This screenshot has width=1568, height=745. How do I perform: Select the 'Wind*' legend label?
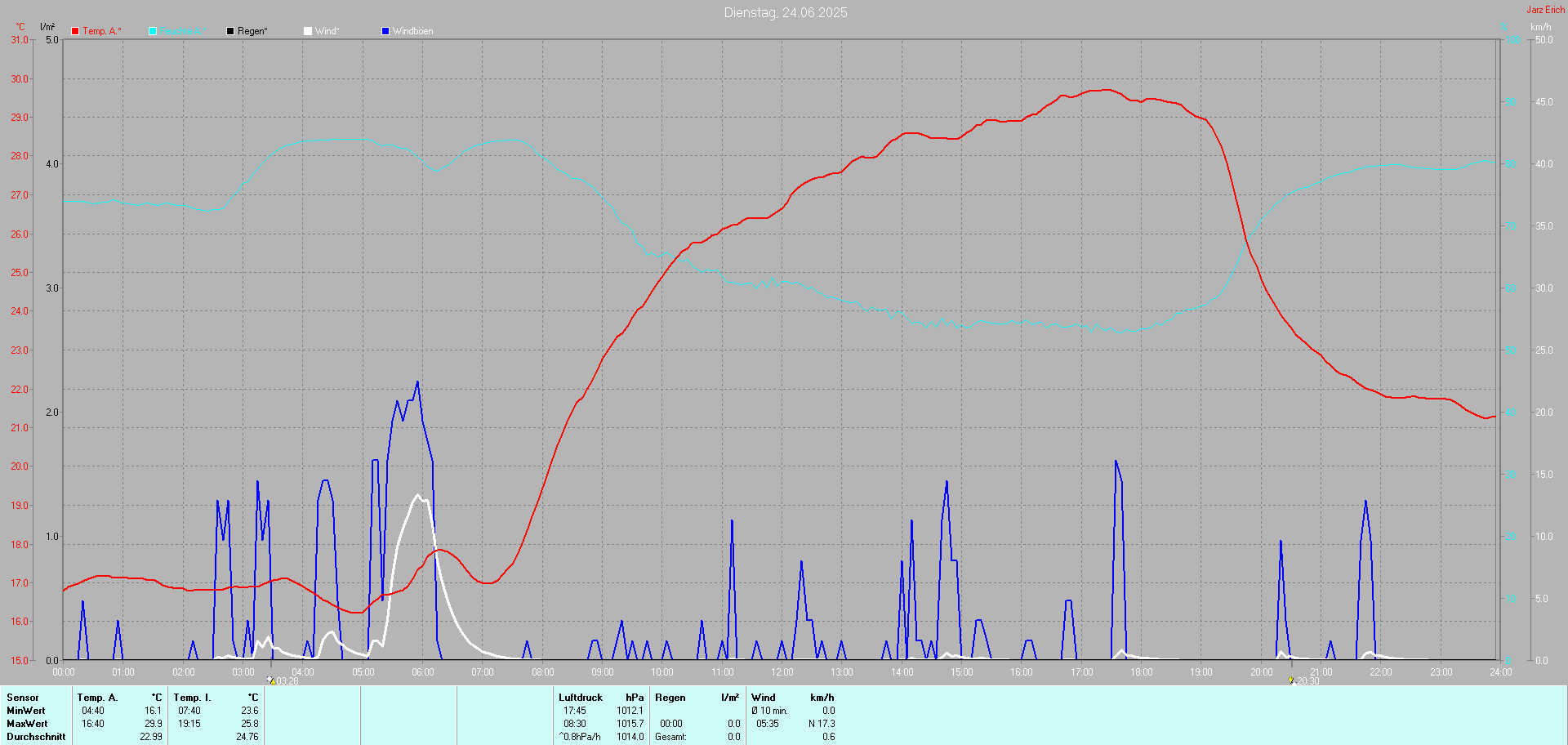pos(327,31)
